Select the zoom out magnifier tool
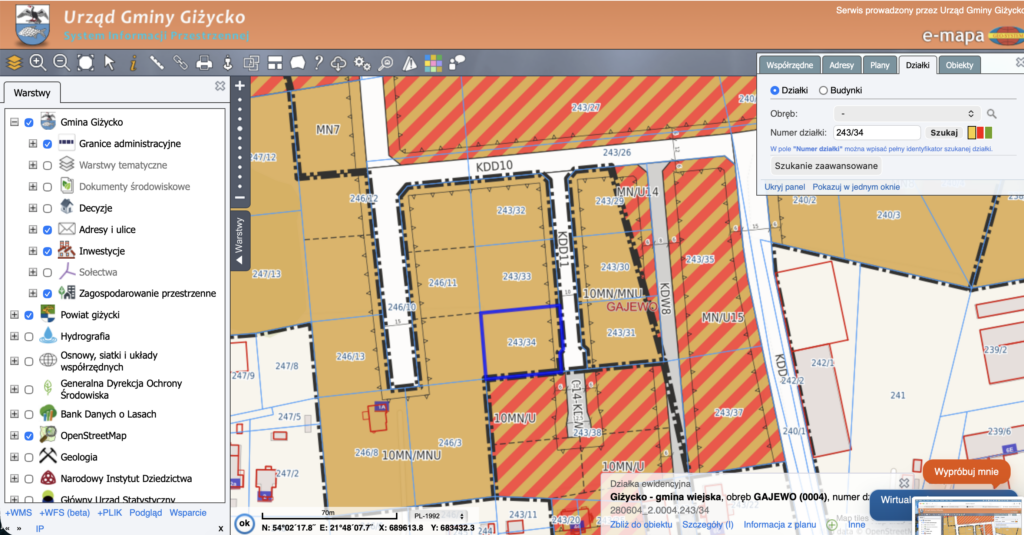This screenshot has width=1024, height=535. point(61,63)
